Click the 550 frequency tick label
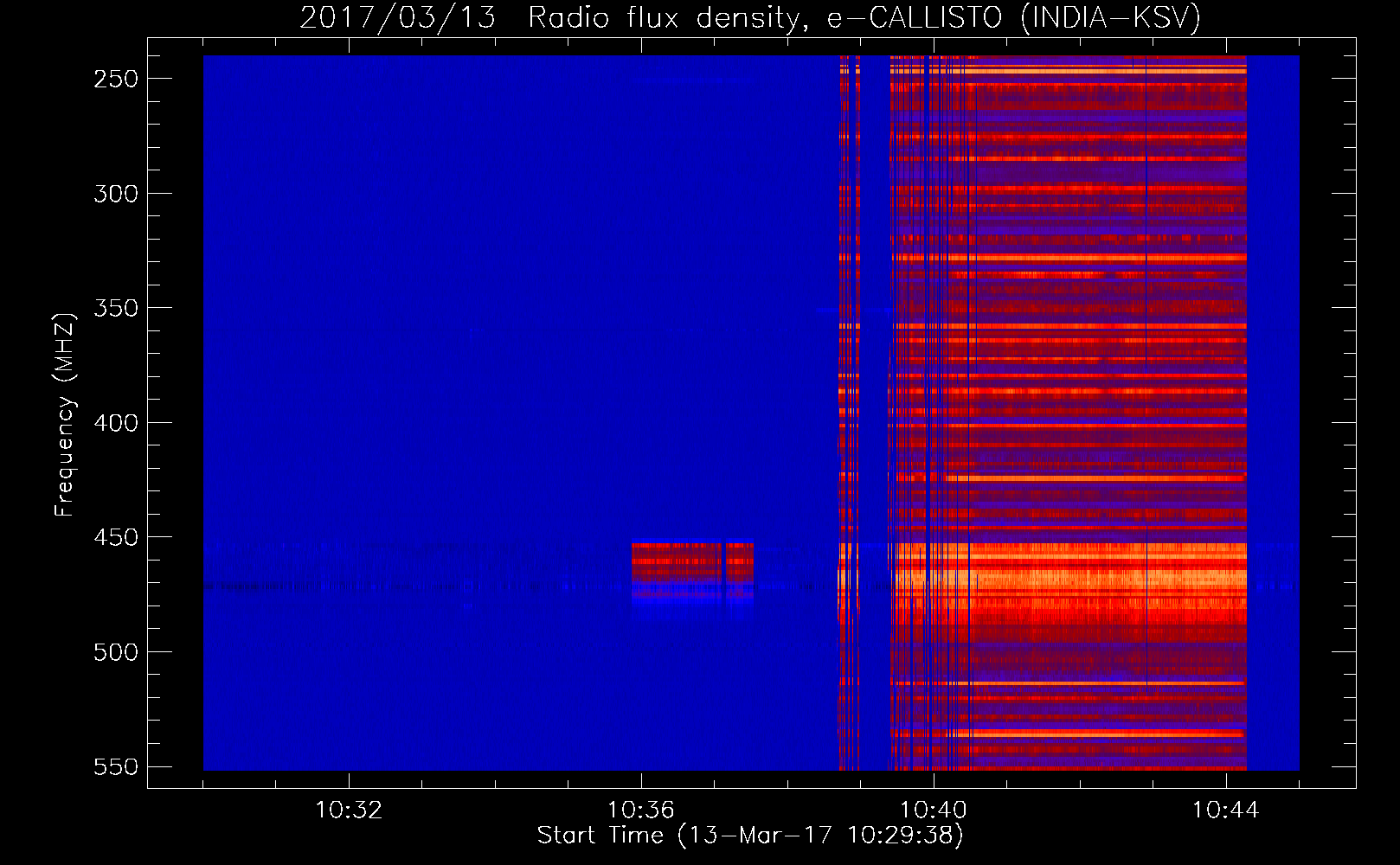The image size is (1400, 865). click(116, 766)
